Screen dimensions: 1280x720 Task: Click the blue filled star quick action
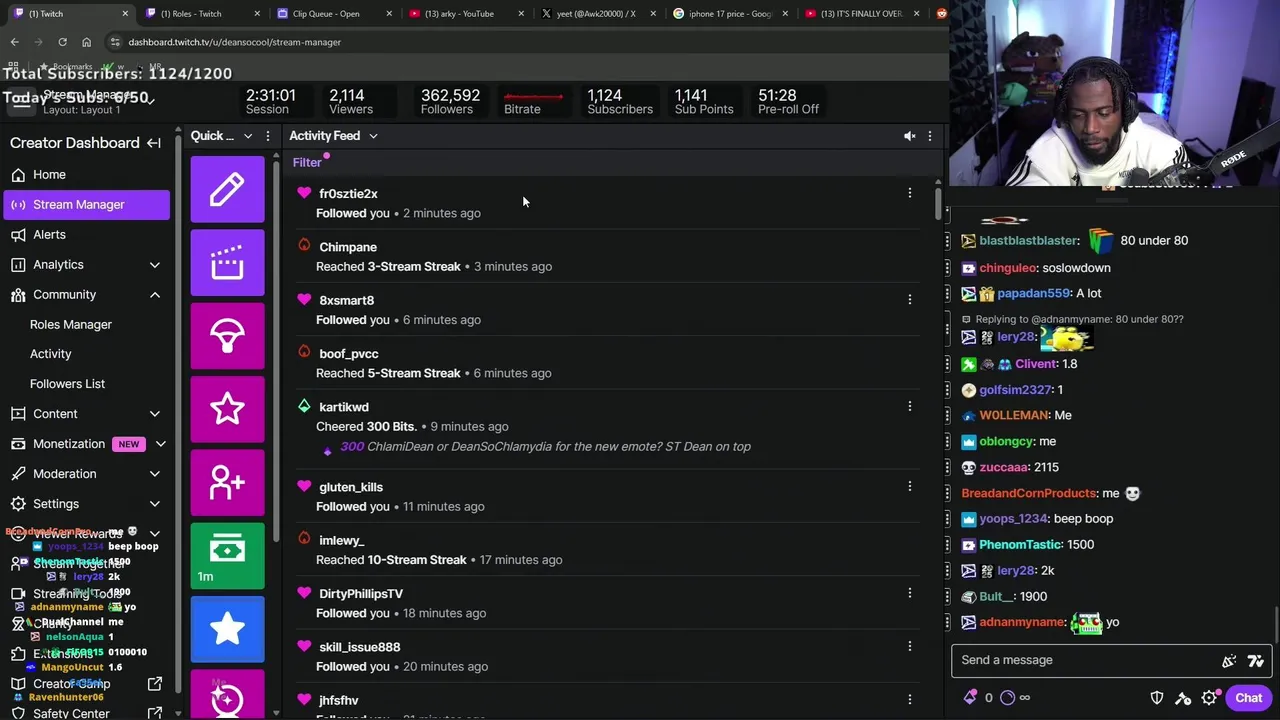227,629
